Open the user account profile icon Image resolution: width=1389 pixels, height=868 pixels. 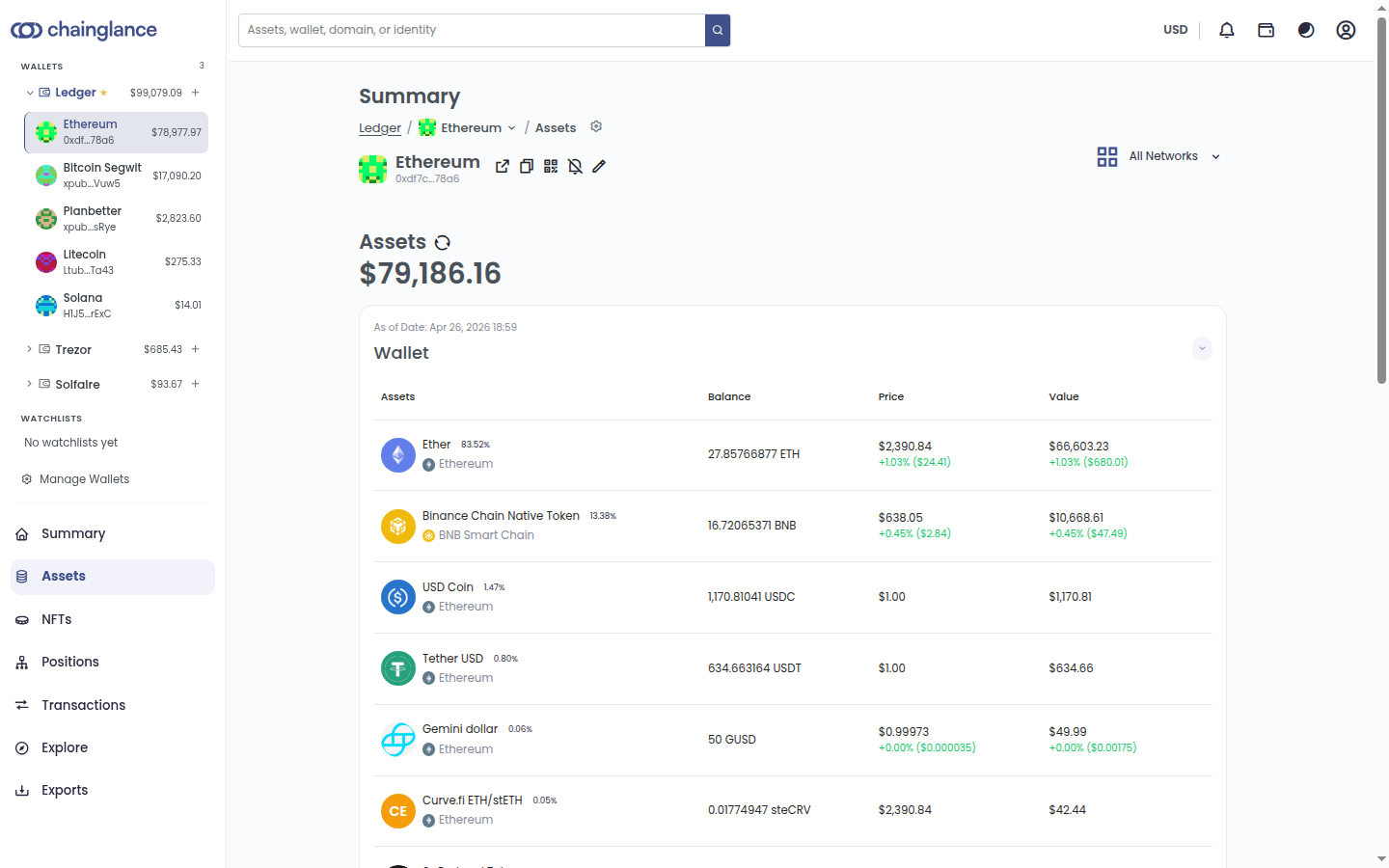1346,30
